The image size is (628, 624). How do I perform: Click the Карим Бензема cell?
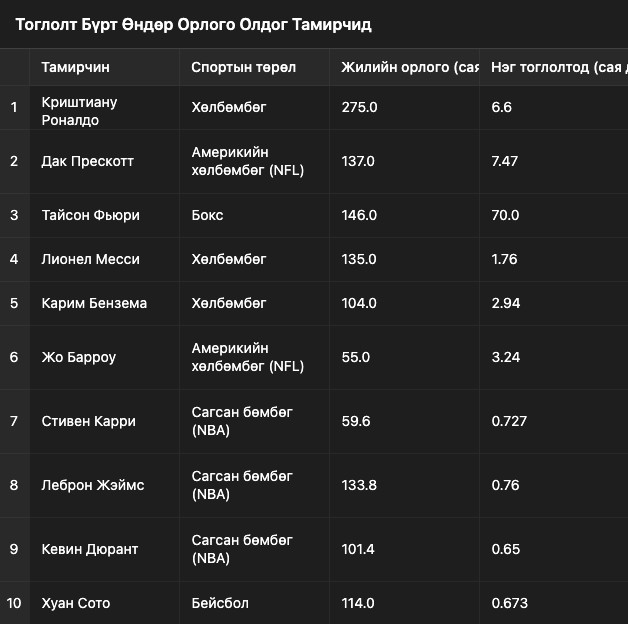coord(105,304)
